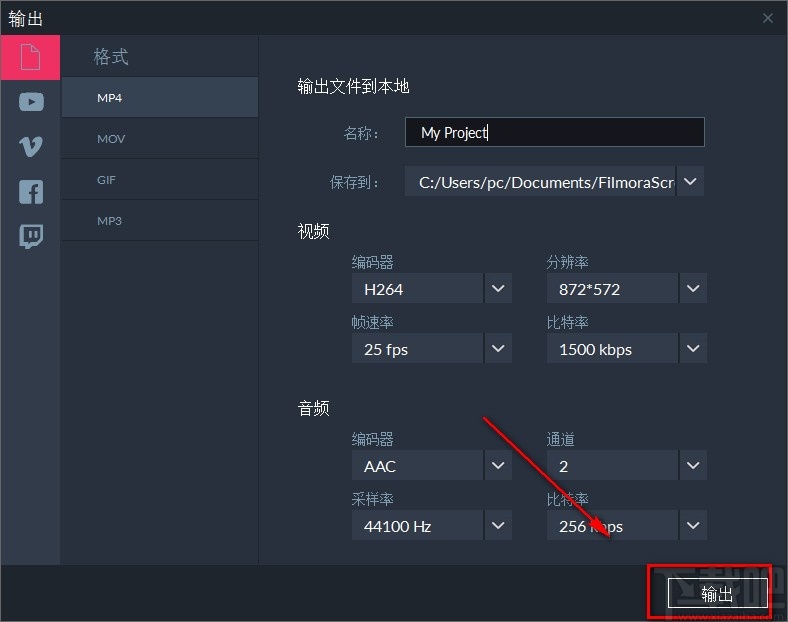Choose the Vimeo upload icon
This screenshot has width=788, height=622.
pos(31,146)
